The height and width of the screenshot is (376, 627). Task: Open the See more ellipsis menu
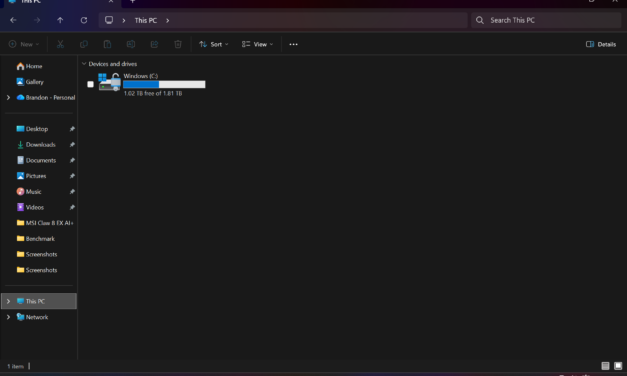(x=294, y=44)
